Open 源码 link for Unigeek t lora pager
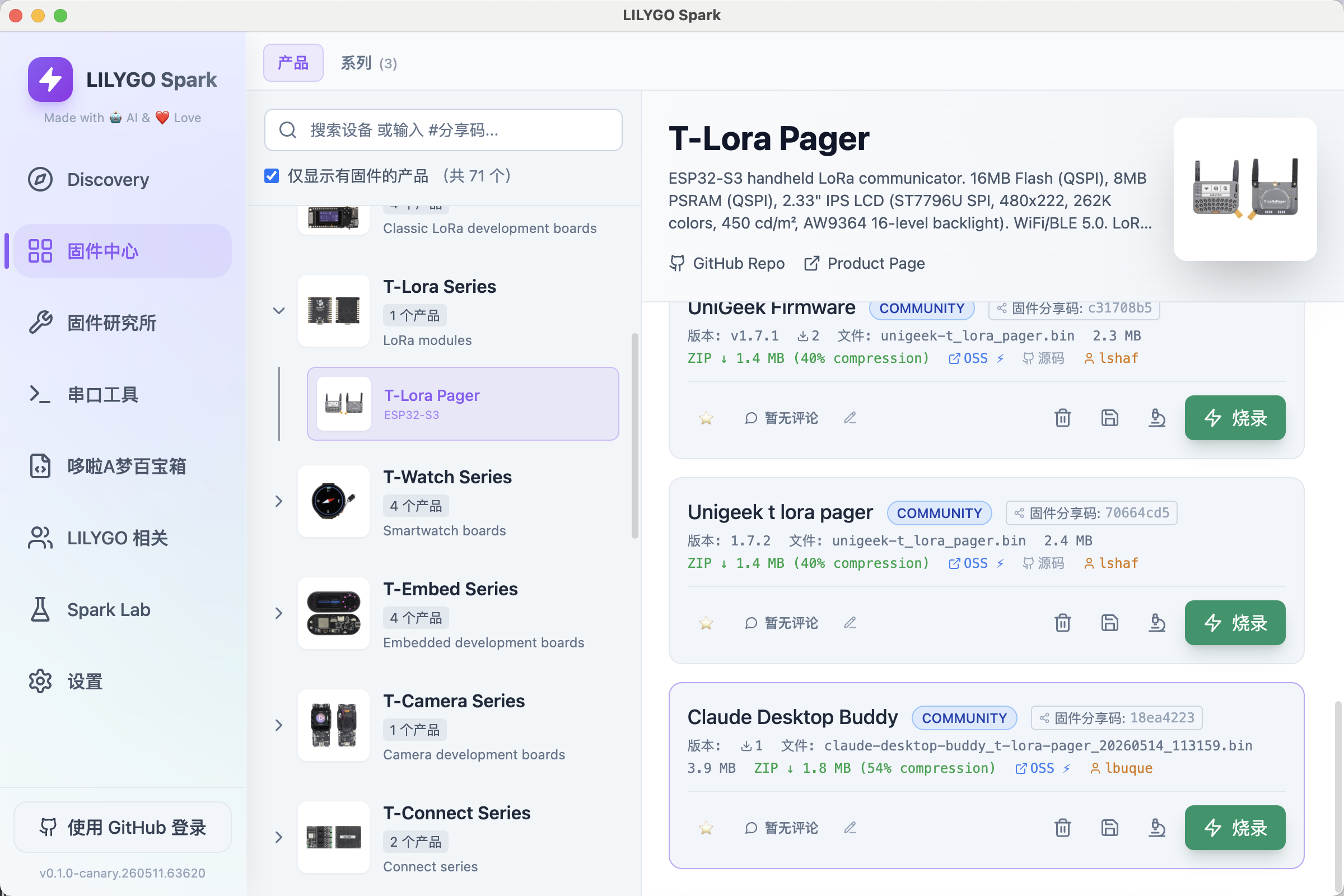1344x896 pixels. point(1043,563)
